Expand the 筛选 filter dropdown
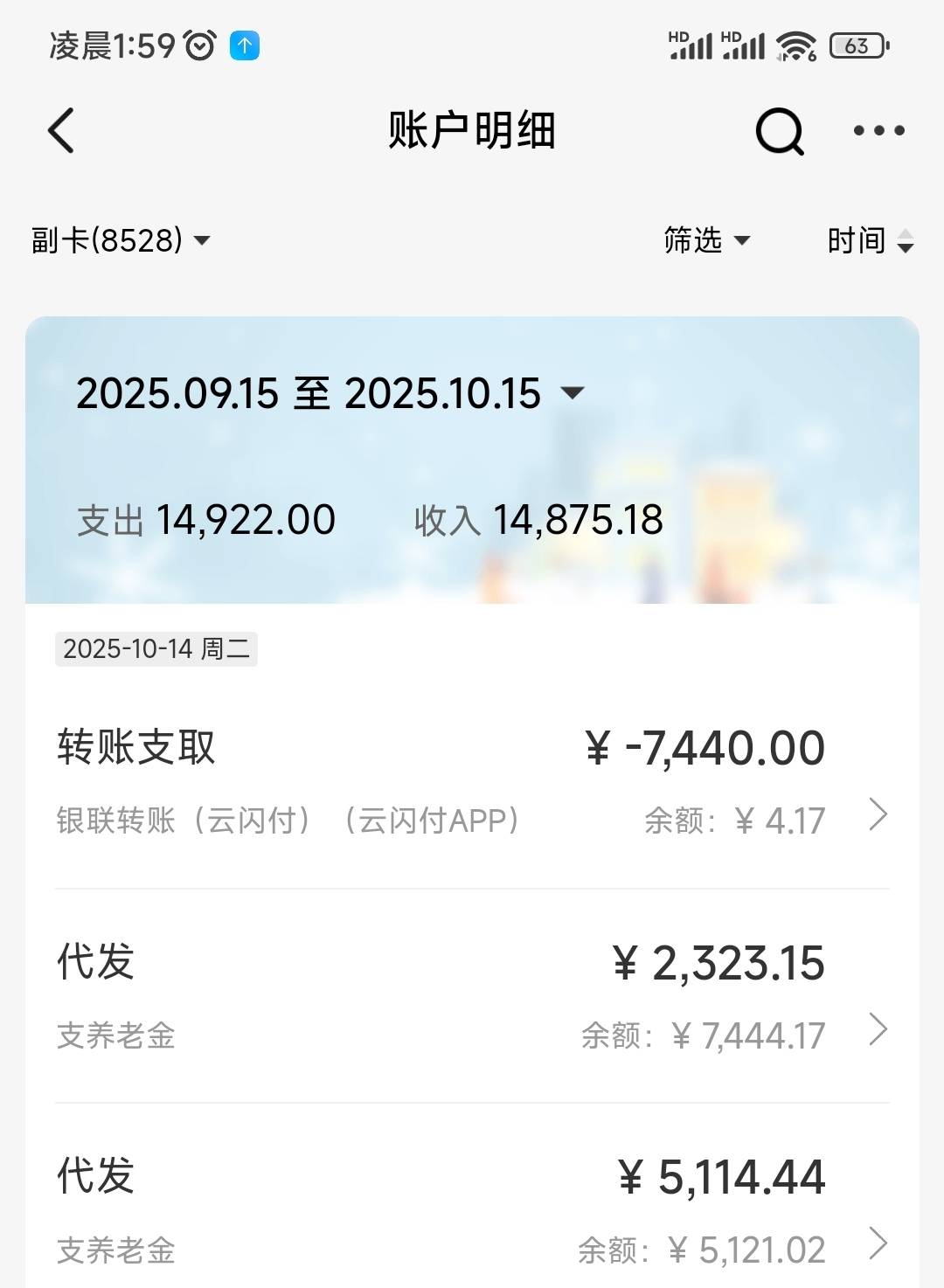The width and height of the screenshot is (944, 1288). tap(706, 240)
